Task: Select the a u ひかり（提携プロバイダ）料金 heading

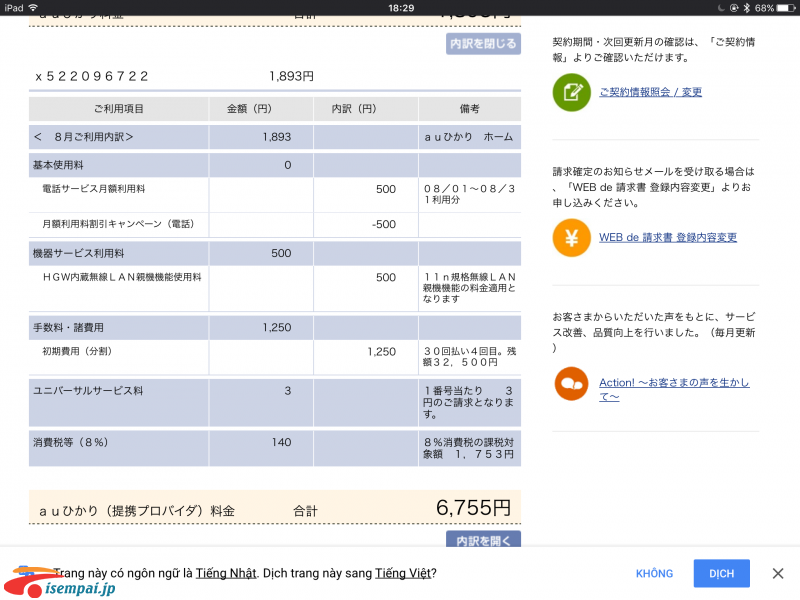Action: 137,511
